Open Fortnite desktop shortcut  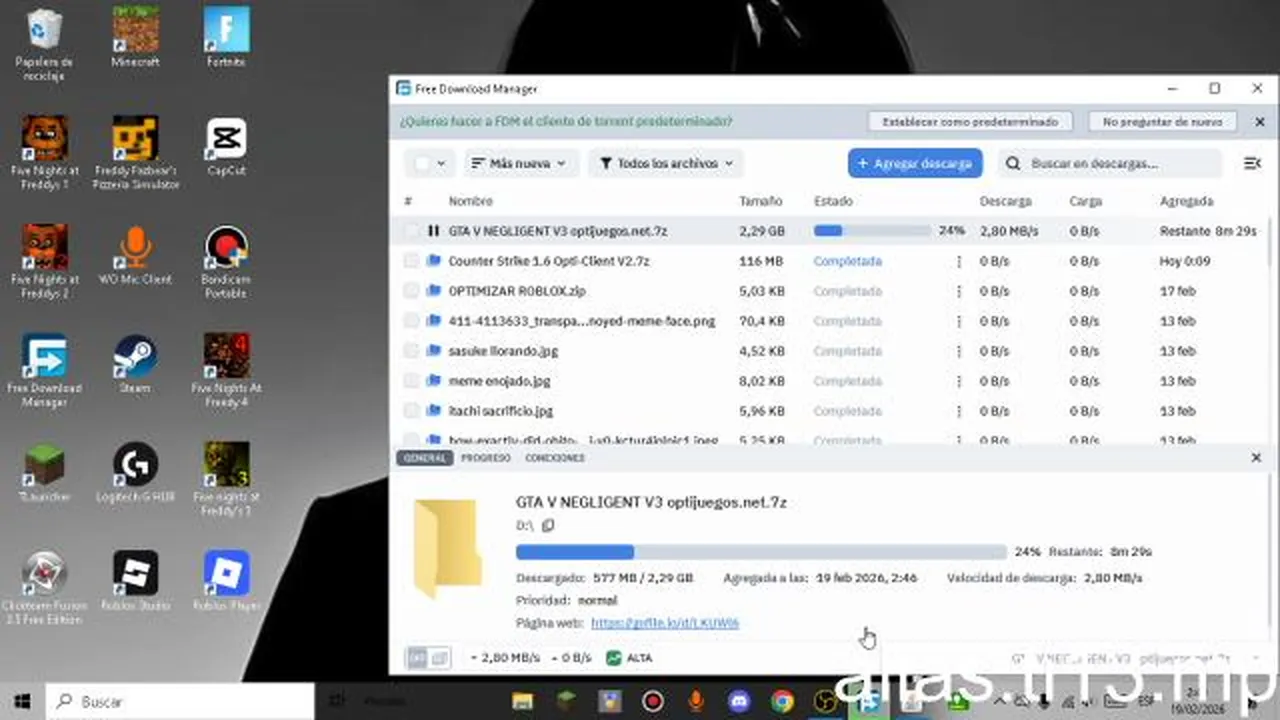226,38
